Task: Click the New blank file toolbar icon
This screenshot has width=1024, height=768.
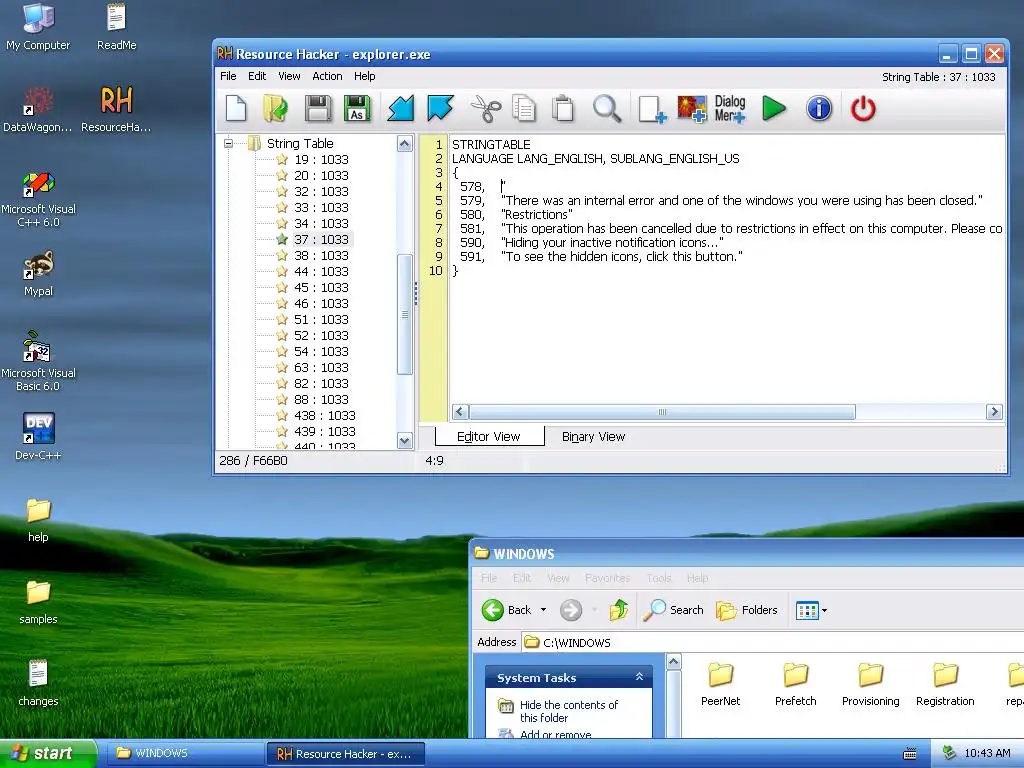Action: [x=236, y=108]
